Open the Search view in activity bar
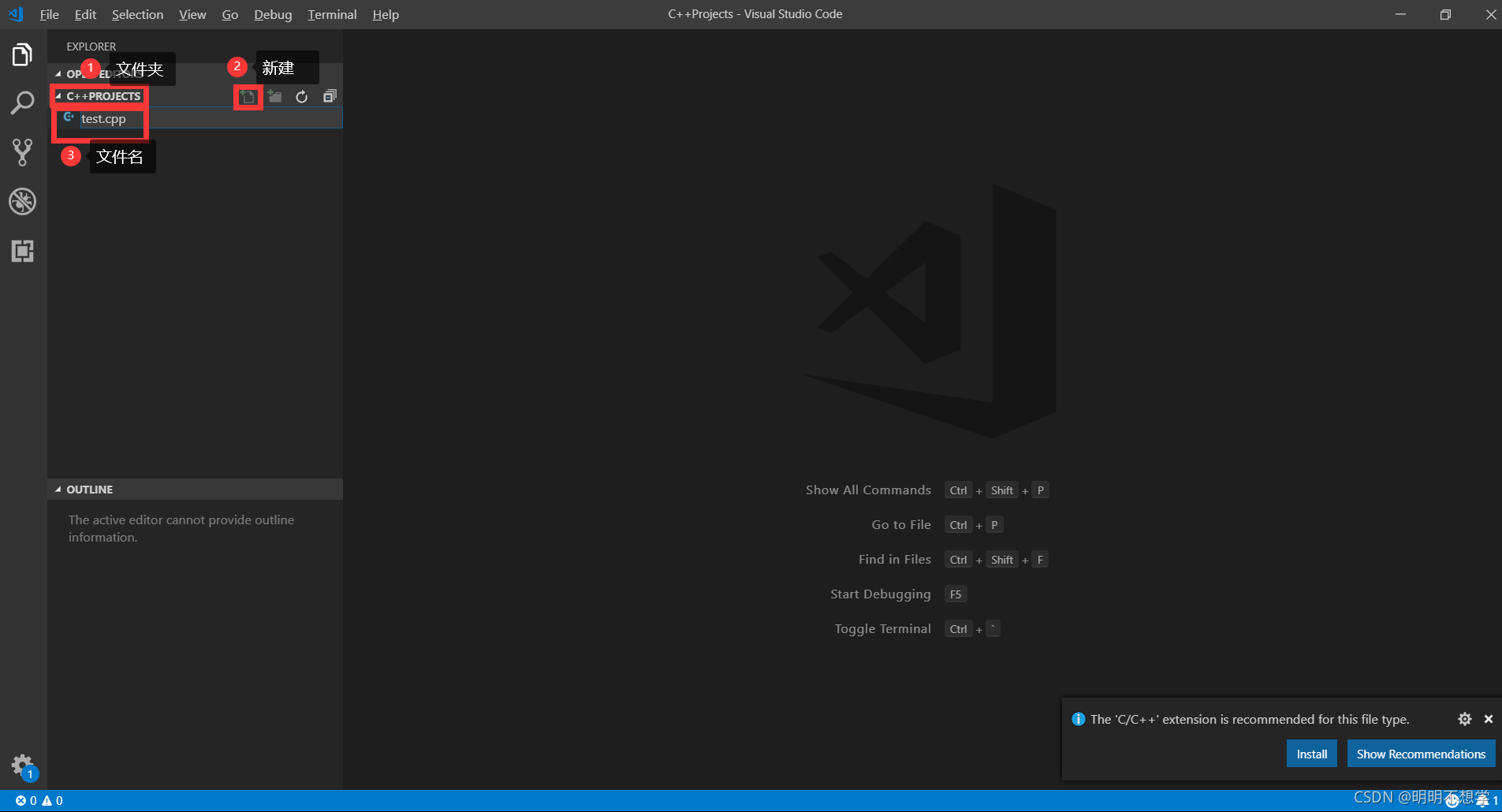Viewport: 1502px width, 812px height. click(x=22, y=102)
